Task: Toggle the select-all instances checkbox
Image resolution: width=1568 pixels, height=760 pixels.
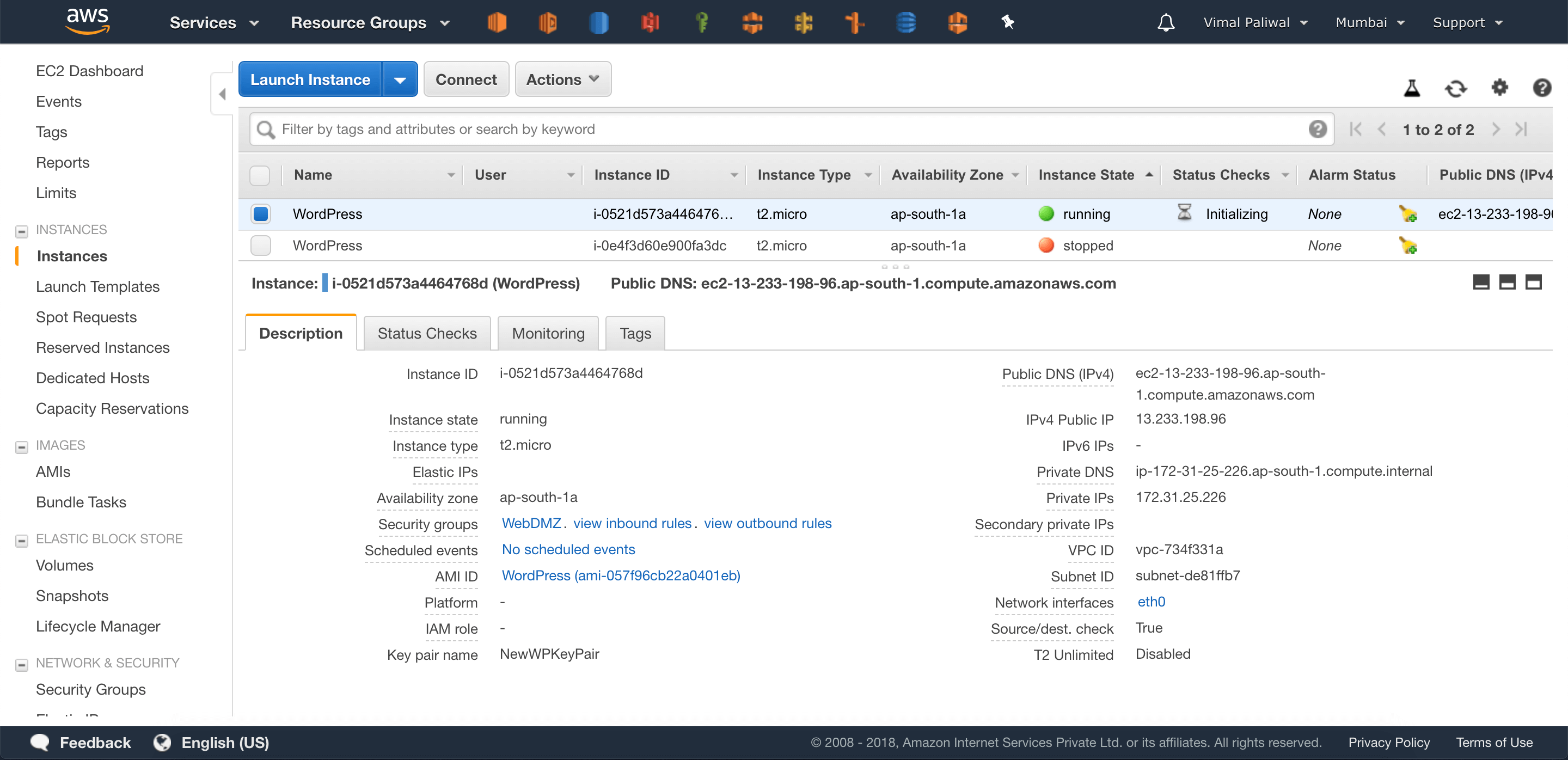Action: pyautogui.click(x=260, y=175)
